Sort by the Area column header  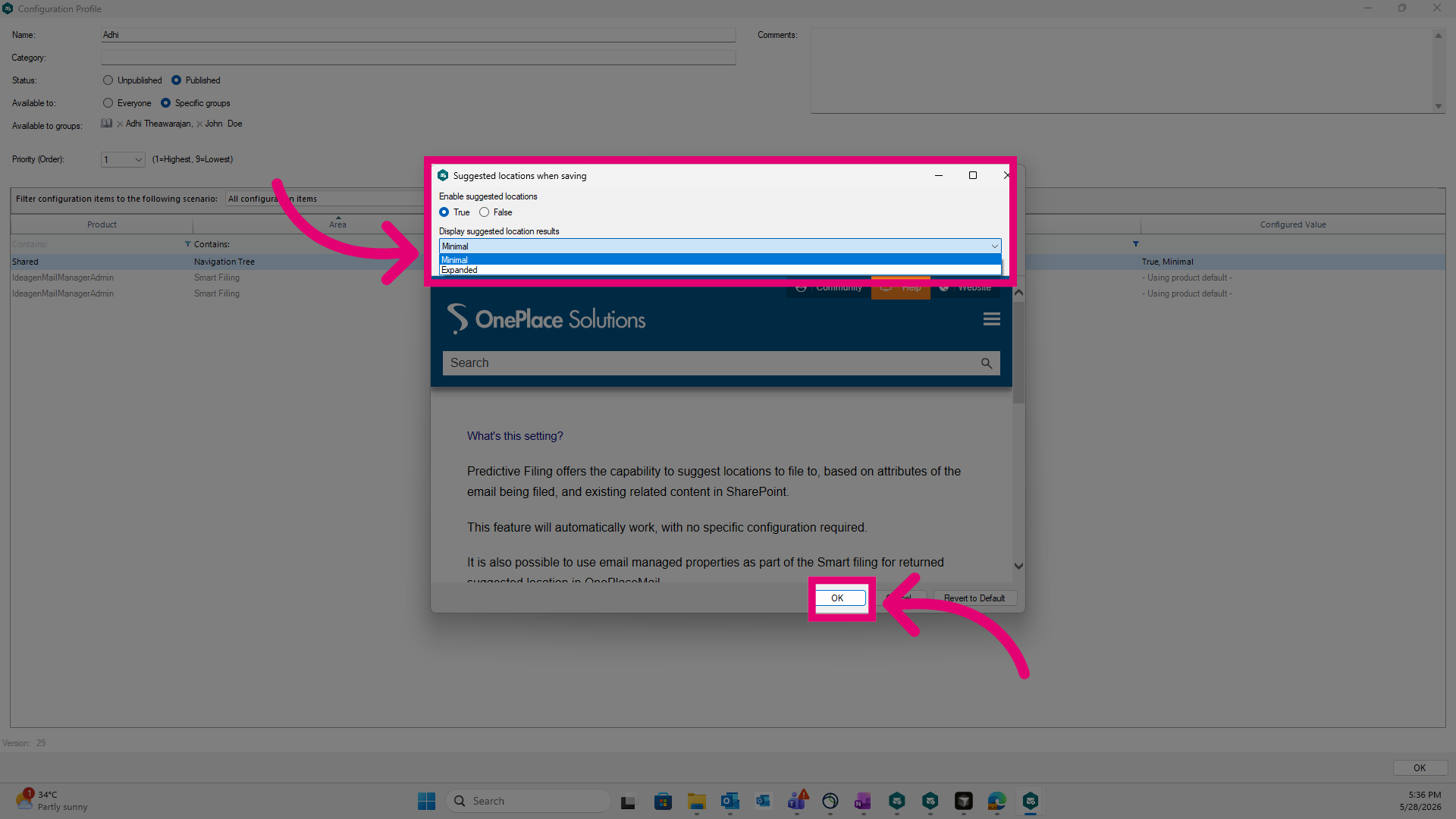point(337,224)
